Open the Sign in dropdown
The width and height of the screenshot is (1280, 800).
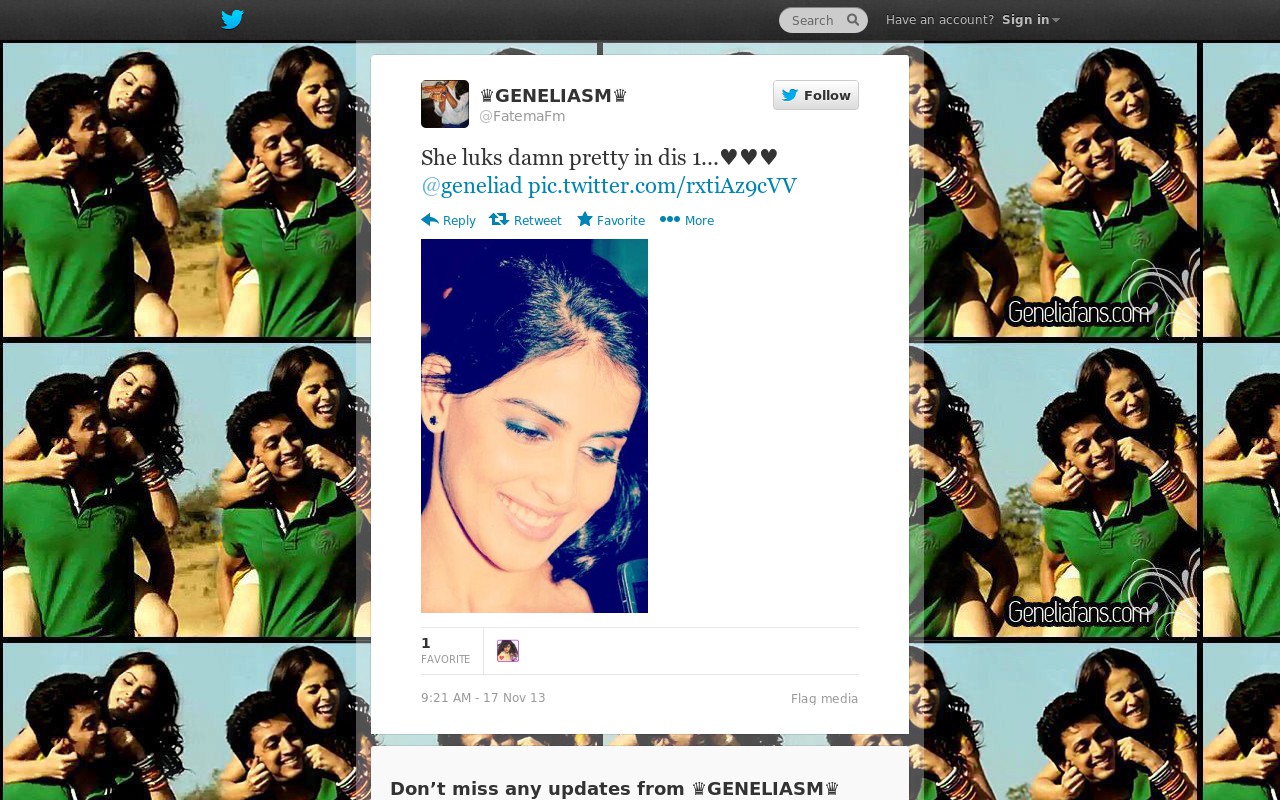(1030, 20)
